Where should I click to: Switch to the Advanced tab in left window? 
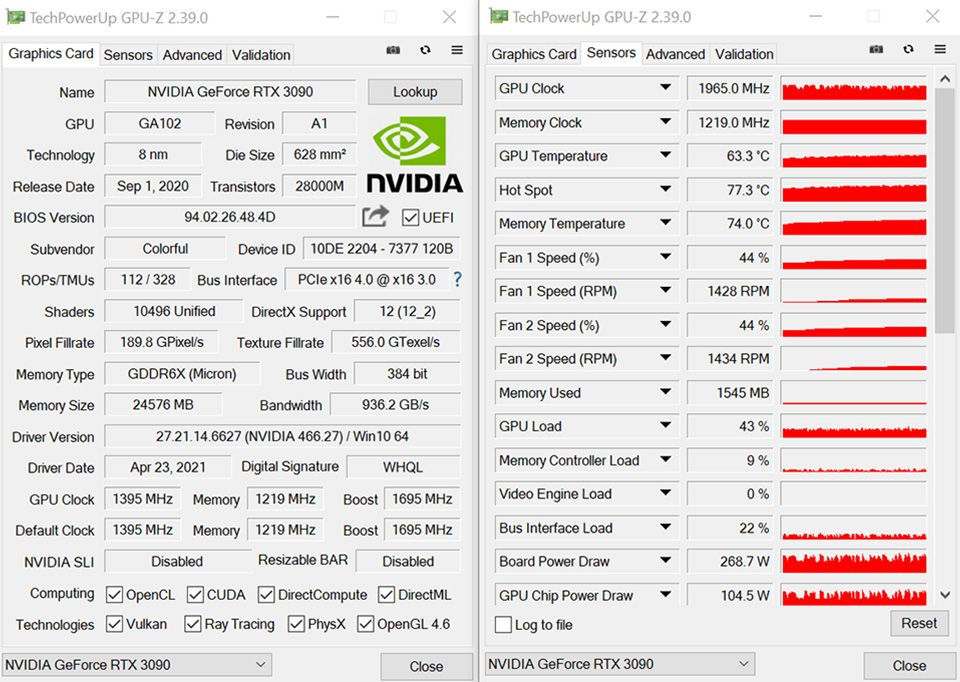(x=192, y=55)
